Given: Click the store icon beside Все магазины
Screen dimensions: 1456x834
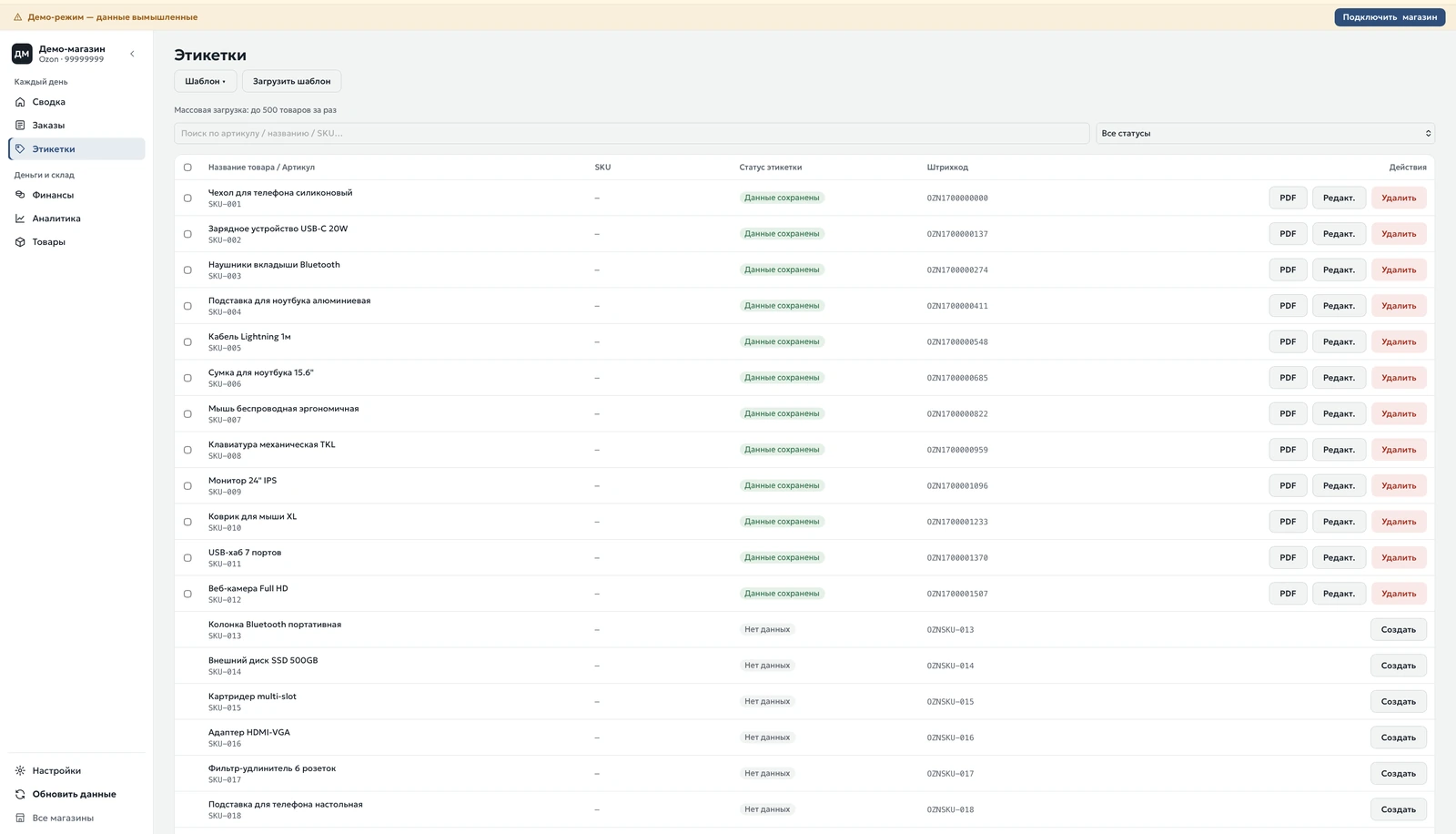Looking at the screenshot, I should click(20, 819).
